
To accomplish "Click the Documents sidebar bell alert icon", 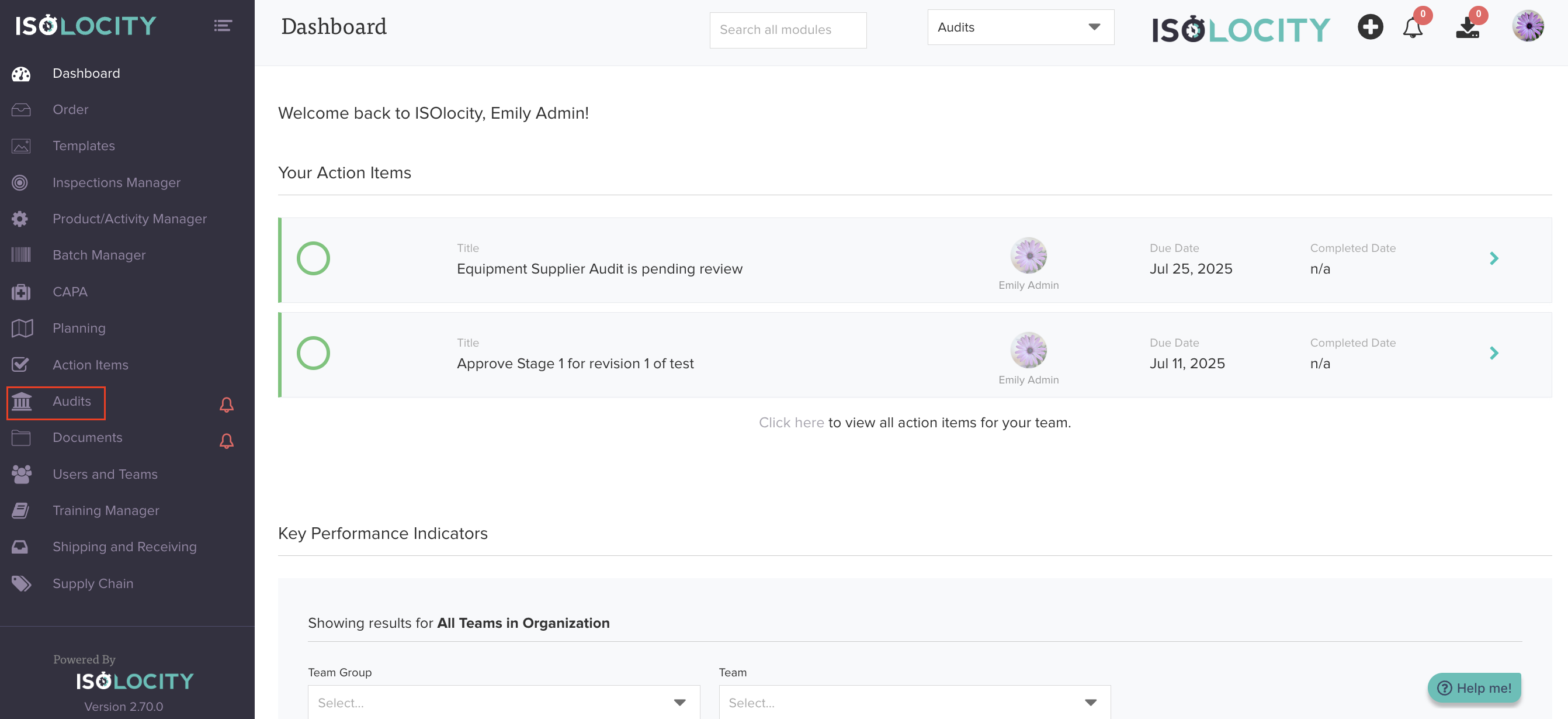I will (x=227, y=440).
